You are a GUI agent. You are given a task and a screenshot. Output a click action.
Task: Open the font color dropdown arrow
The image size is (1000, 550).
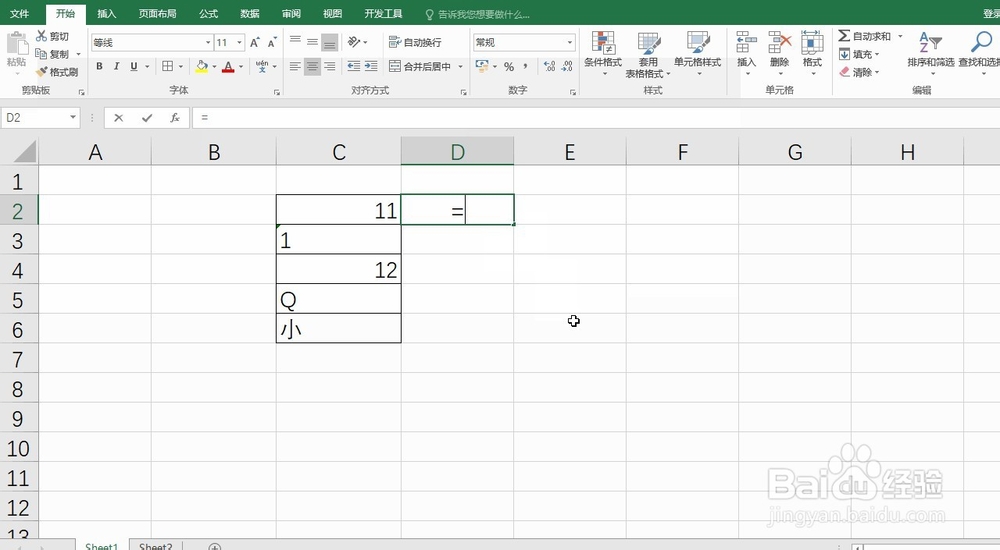coord(240,66)
